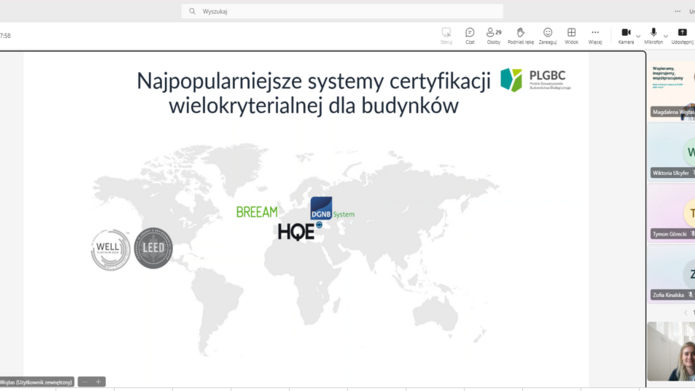Click the meeting timer reading 7:58
The width and height of the screenshot is (695, 391).
click(x=5, y=35)
